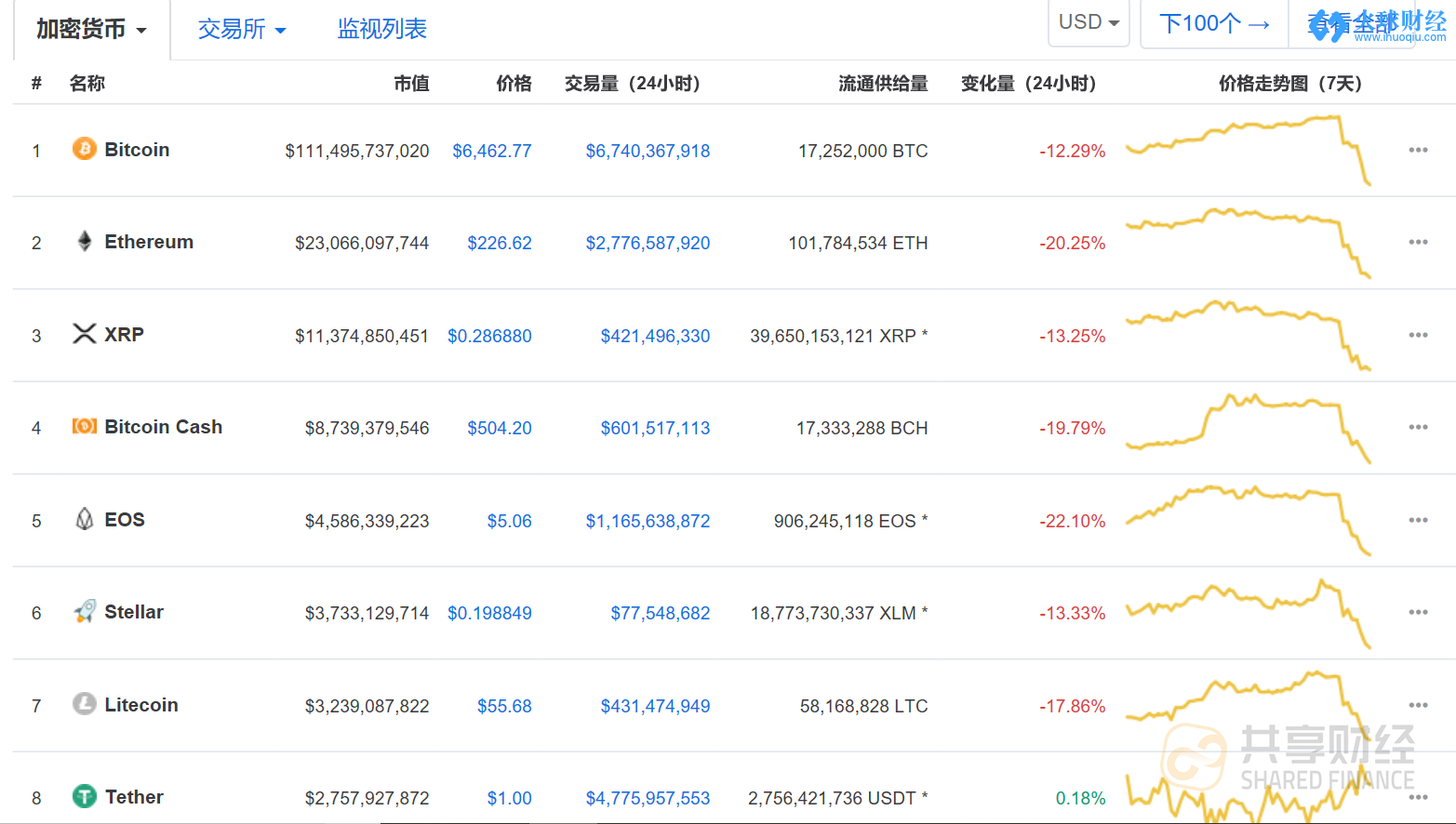The width and height of the screenshot is (1456, 824).
Task: Sort by the 市值 column header
Action: tap(411, 84)
